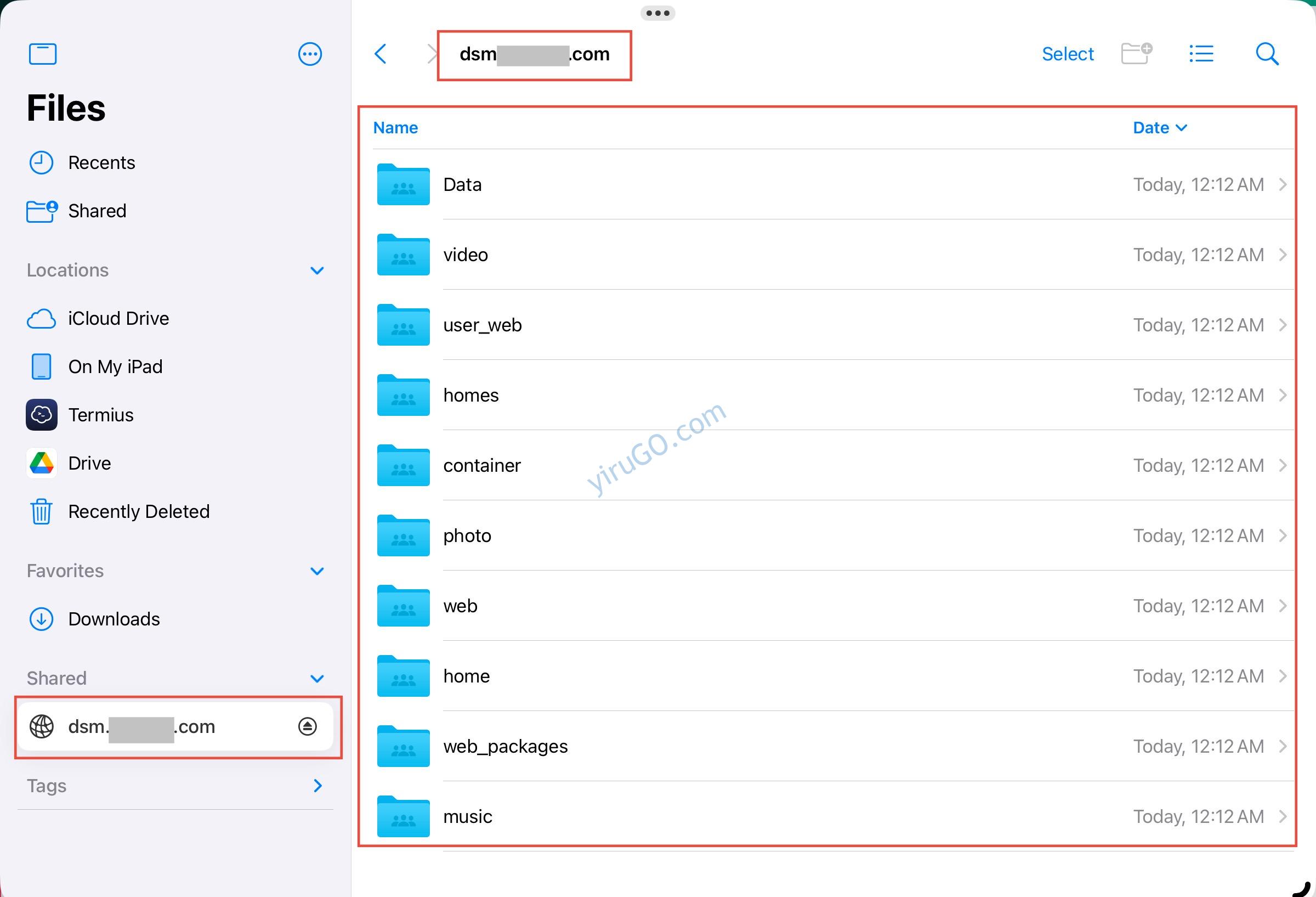Open the multitasking three-dot handle
1316x897 pixels.
657,13
